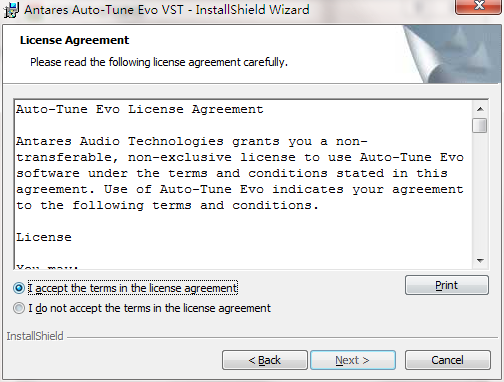
Task: Continue with the Next button
Action: click(x=353, y=360)
